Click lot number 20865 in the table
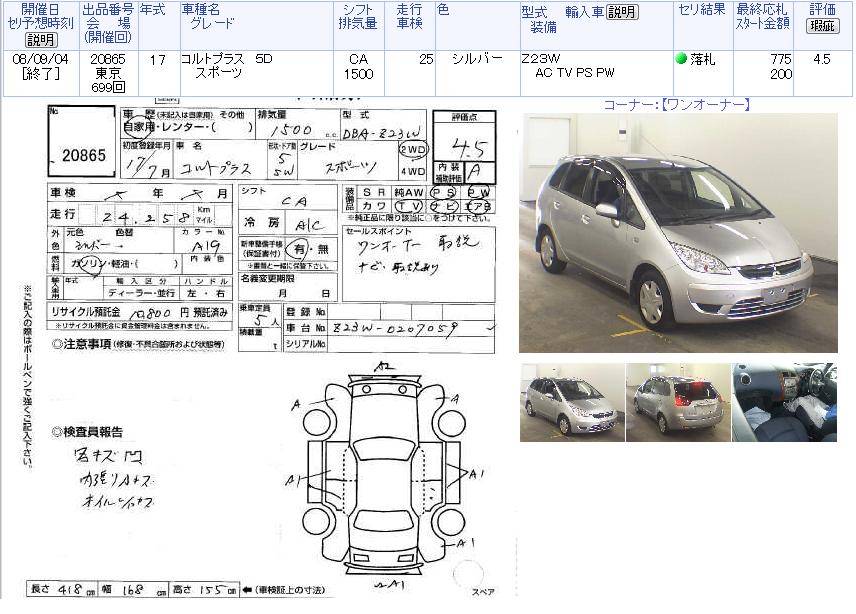This screenshot has height=614, width=856. point(108,59)
